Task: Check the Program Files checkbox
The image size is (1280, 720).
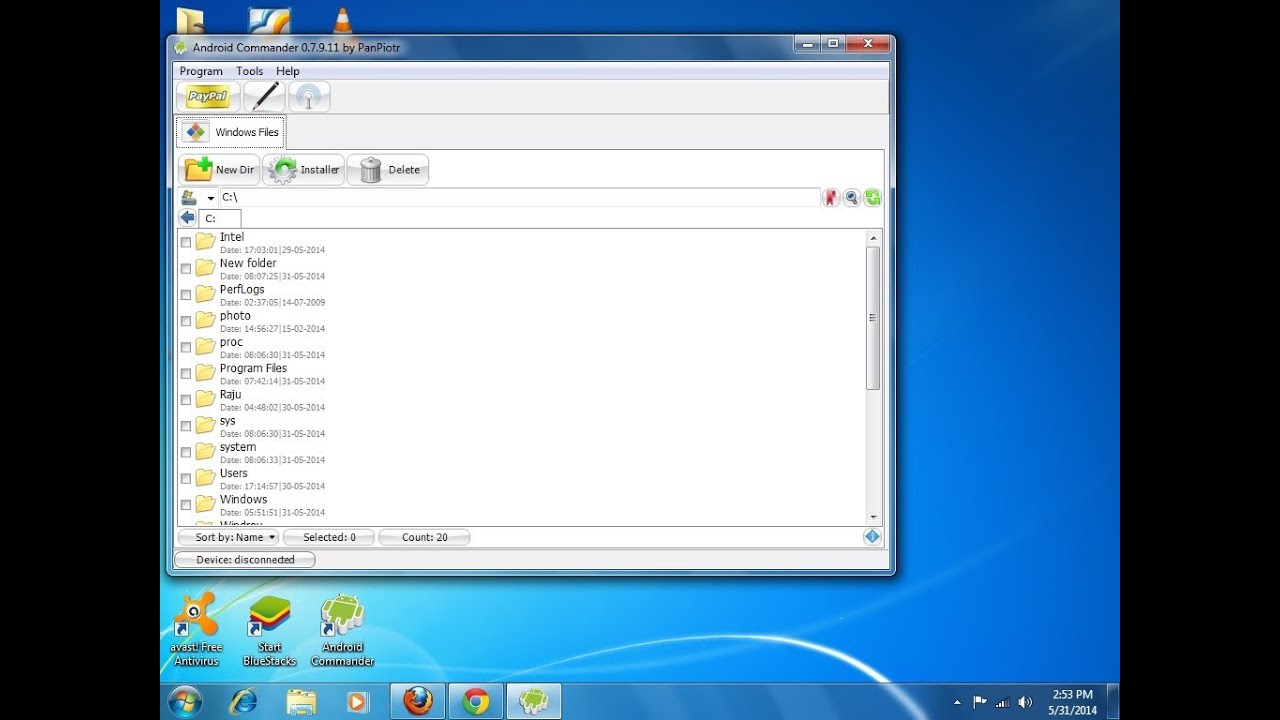Action: coord(185,373)
